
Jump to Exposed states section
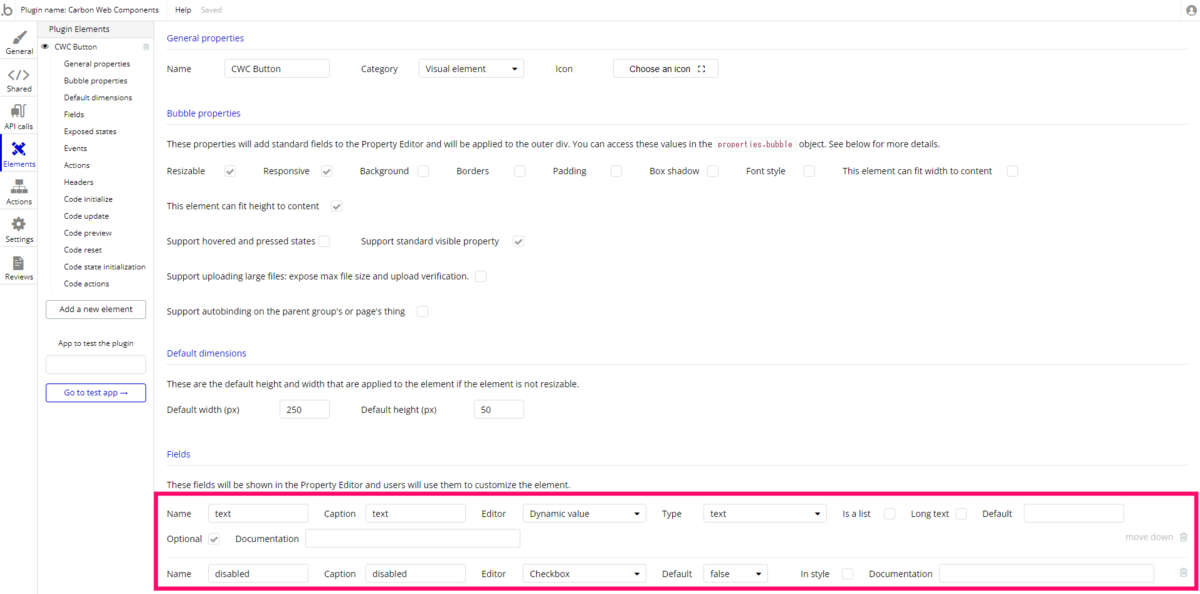coord(90,131)
